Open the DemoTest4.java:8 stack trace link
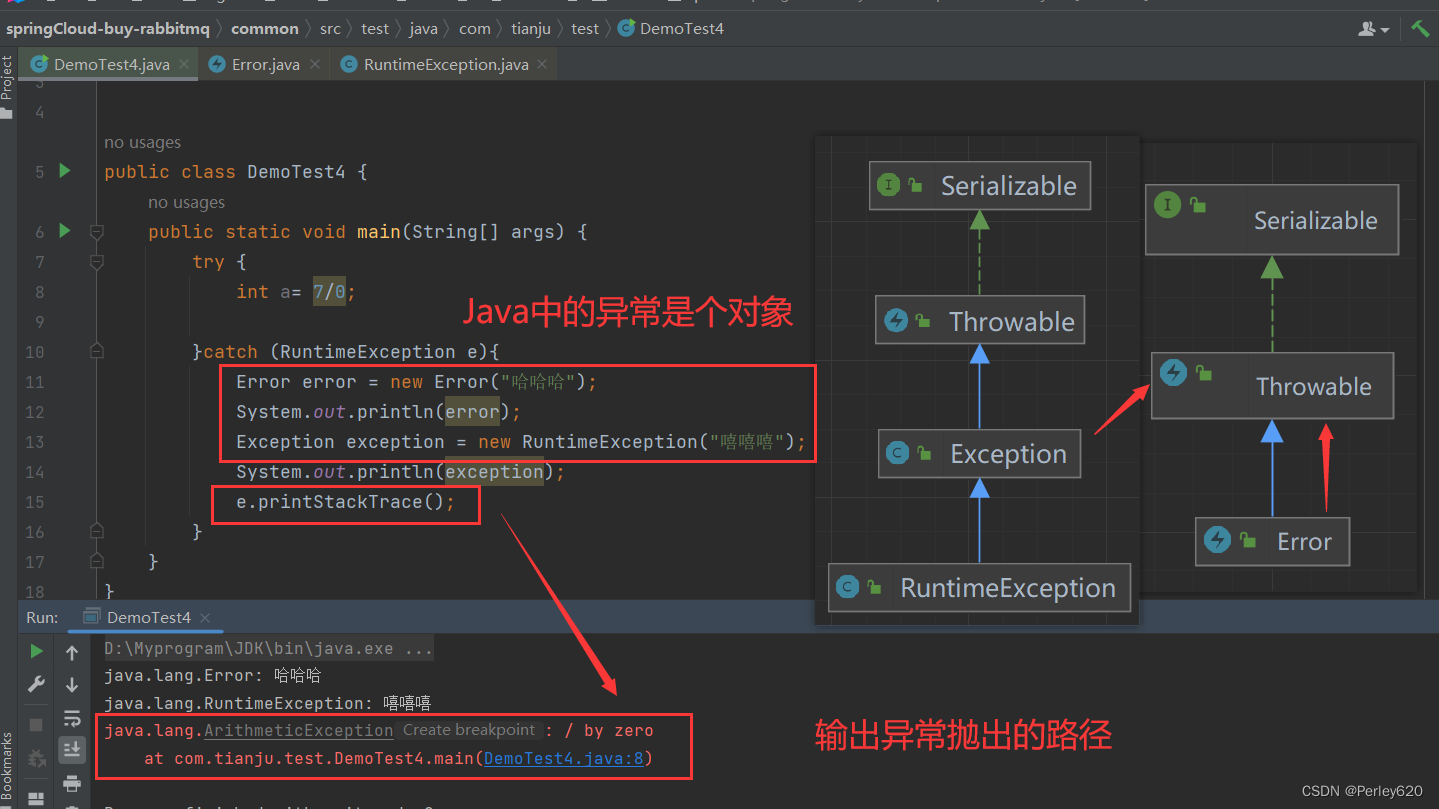 [563, 758]
